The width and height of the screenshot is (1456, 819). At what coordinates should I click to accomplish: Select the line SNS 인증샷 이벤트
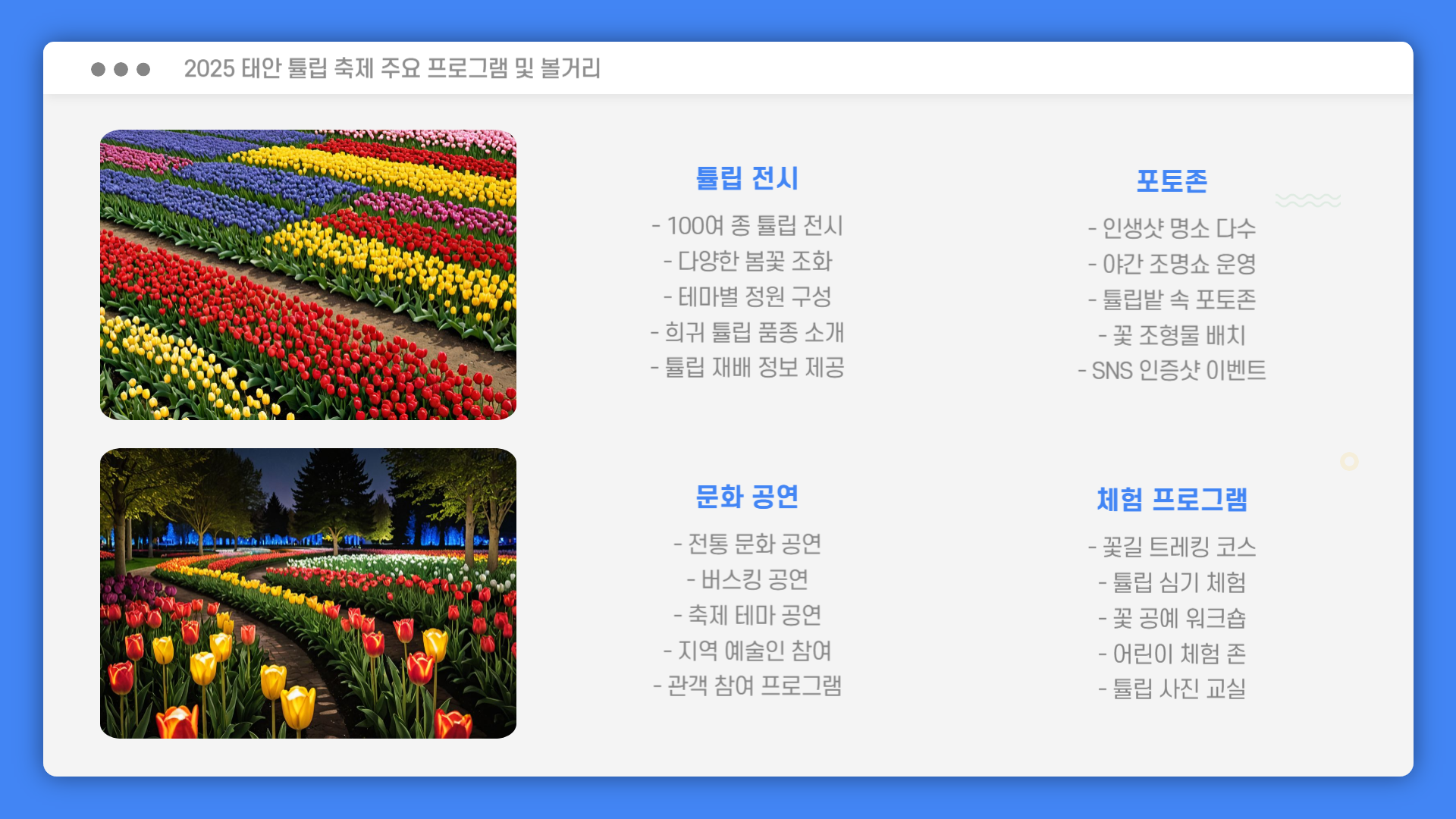(1172, 371)
